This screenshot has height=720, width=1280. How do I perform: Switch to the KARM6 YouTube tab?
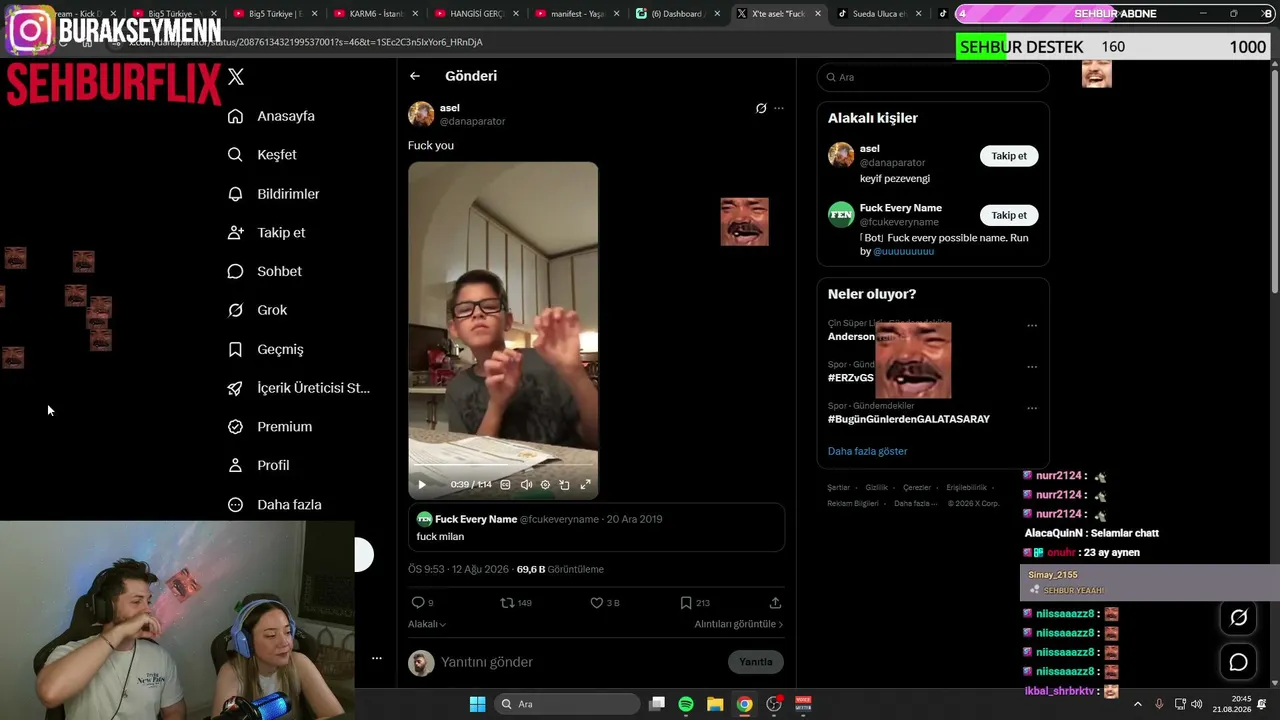tap(375, 14)
